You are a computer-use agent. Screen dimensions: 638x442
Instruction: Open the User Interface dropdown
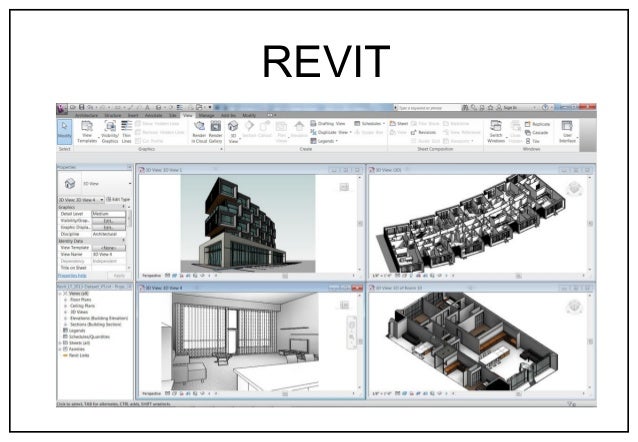pyautogui.click(x=568, y=132)
